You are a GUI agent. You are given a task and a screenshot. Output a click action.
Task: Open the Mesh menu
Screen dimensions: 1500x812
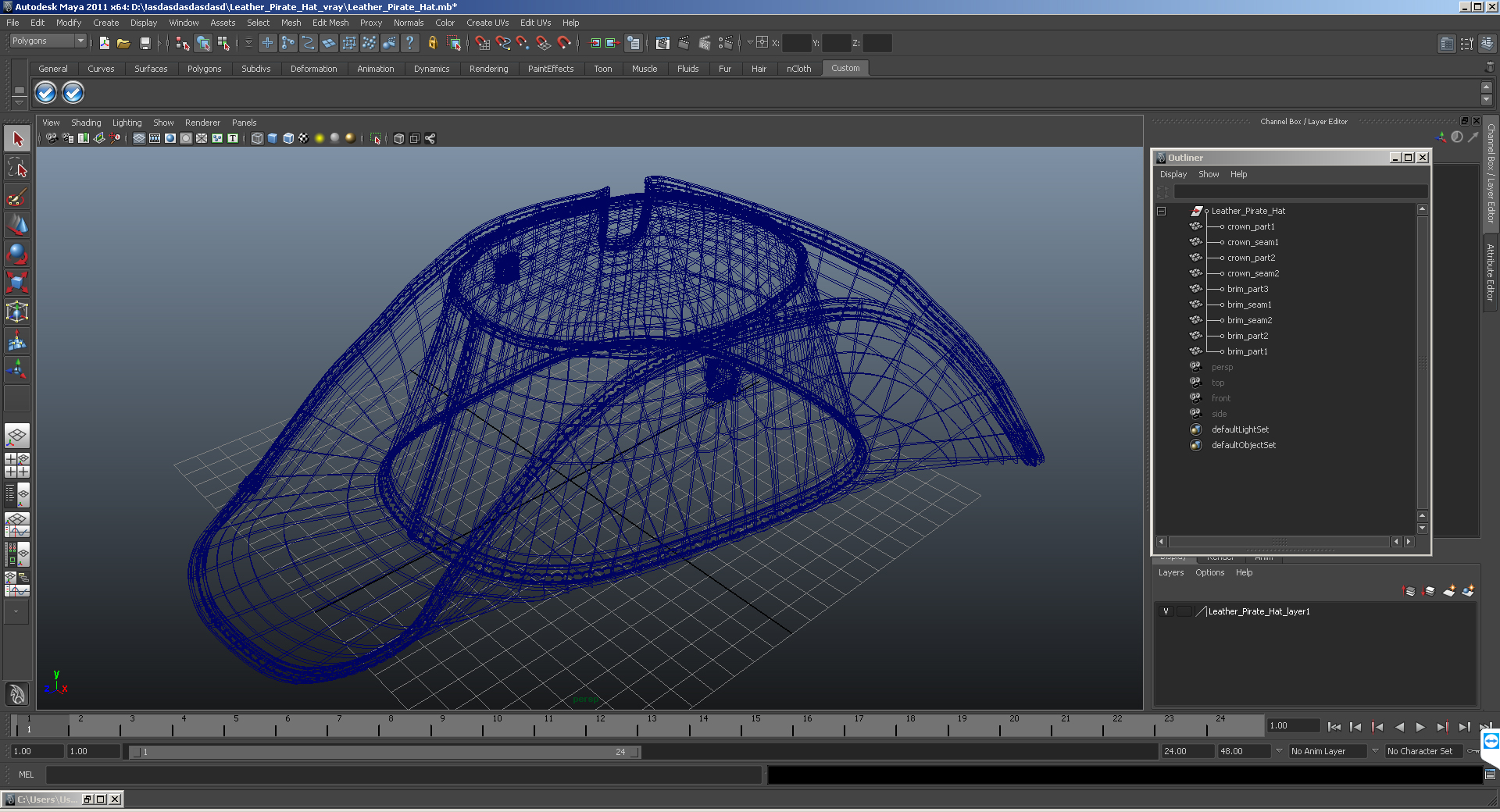tap(291, 23)
